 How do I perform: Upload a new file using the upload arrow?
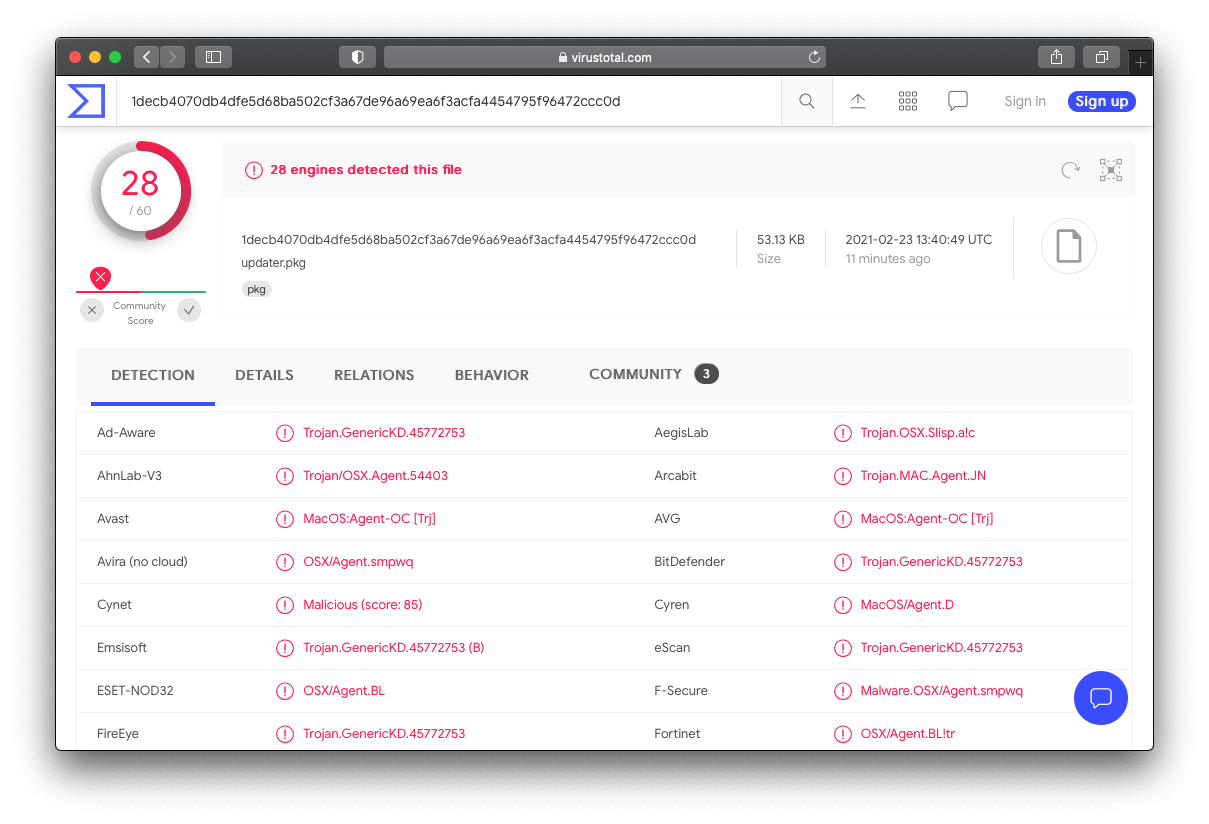[x=857, y=100]
